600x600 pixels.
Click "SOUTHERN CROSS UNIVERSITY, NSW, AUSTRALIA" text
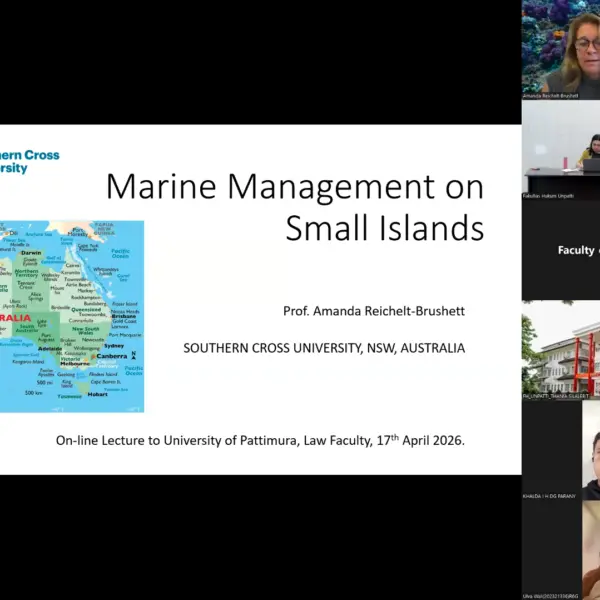click(x=324, y=348)
